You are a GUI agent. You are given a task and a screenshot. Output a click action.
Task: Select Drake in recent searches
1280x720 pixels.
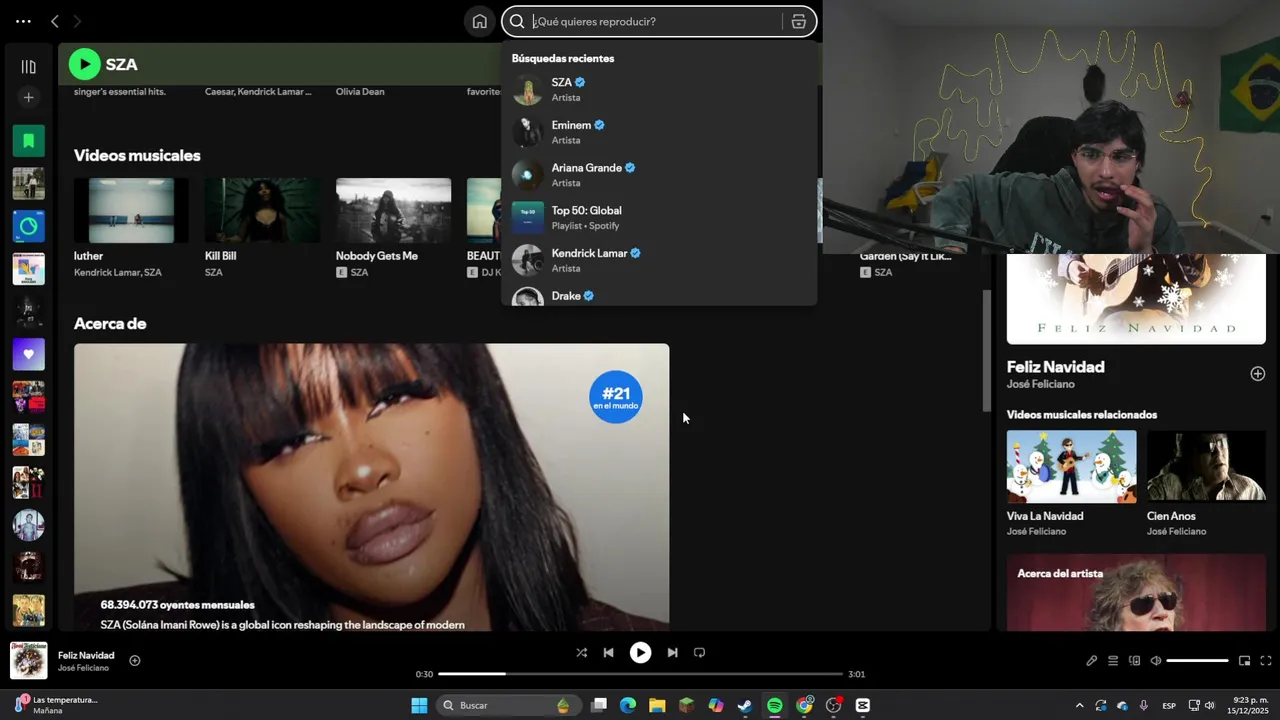pyautogui.click(x=659, y=296)
